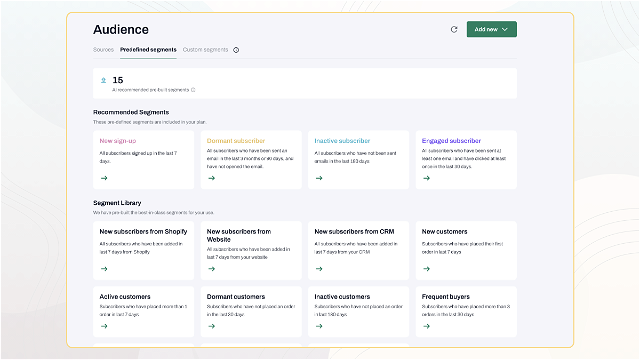Click the arrow under New subscribers from Website

point(211,269)
